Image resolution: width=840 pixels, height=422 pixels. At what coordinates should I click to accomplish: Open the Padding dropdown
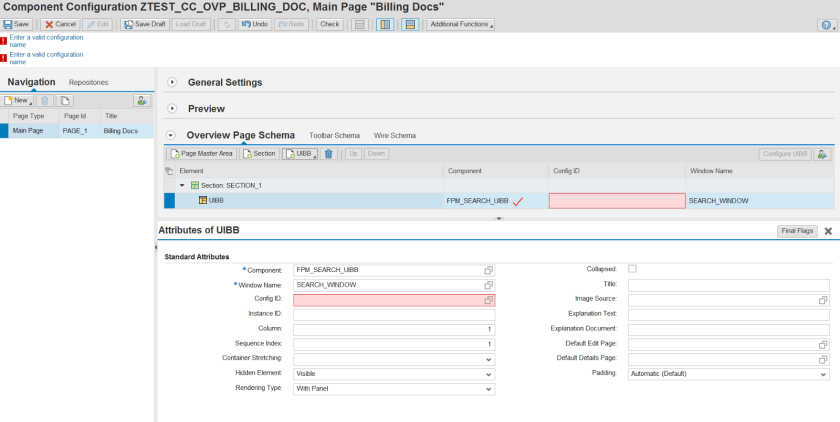click(728, 374)
